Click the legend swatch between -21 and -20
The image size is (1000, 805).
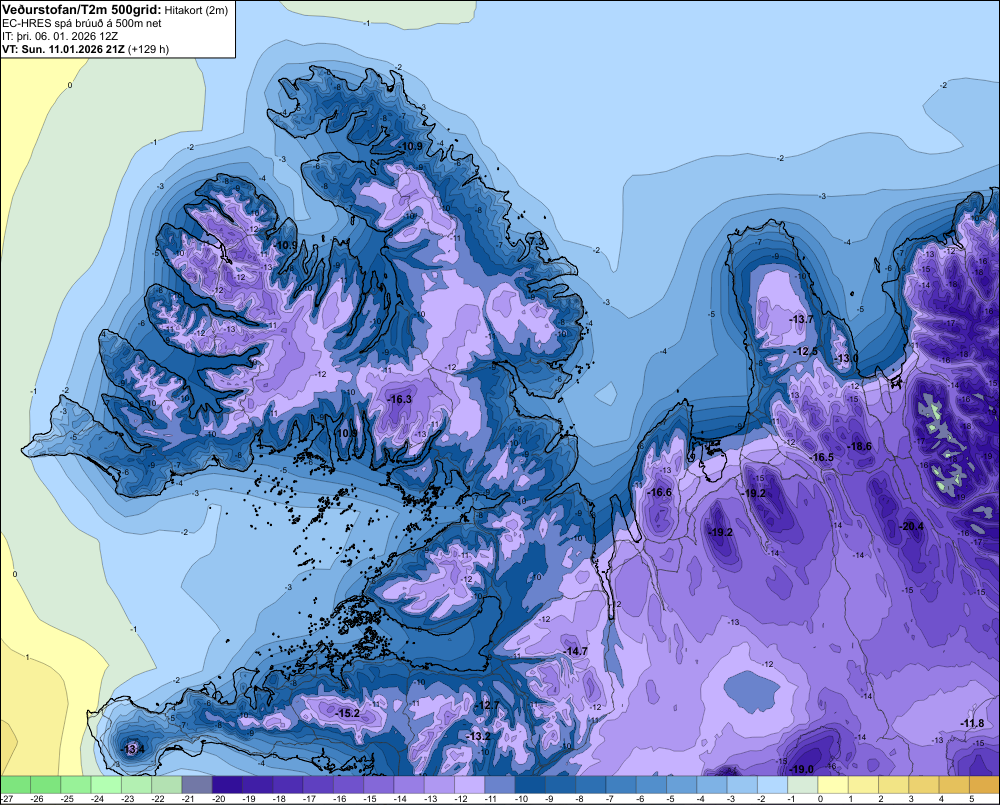(197, 784)
